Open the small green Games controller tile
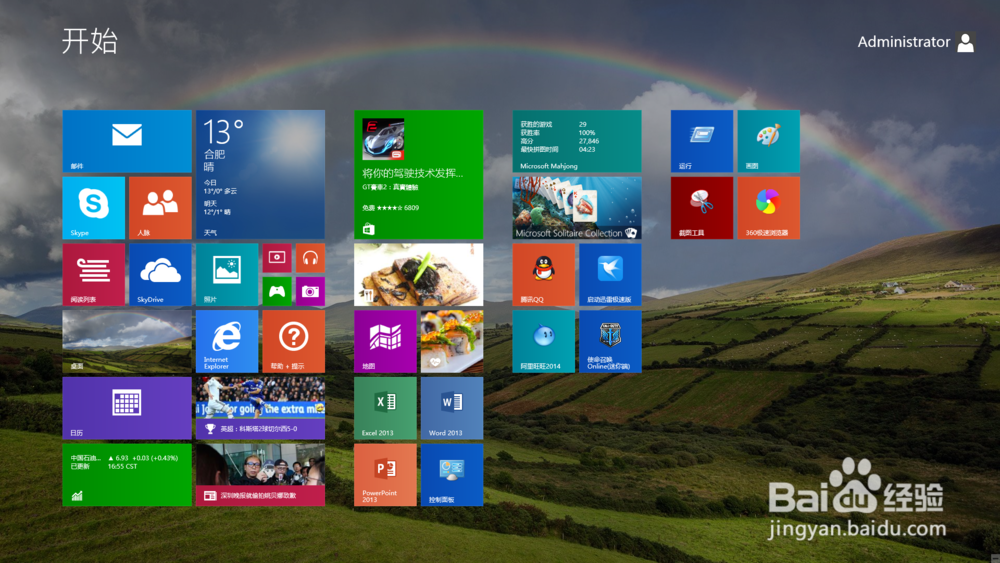Image resolution: width=1000 pixels, height=563 pixels. click(277, 291)
